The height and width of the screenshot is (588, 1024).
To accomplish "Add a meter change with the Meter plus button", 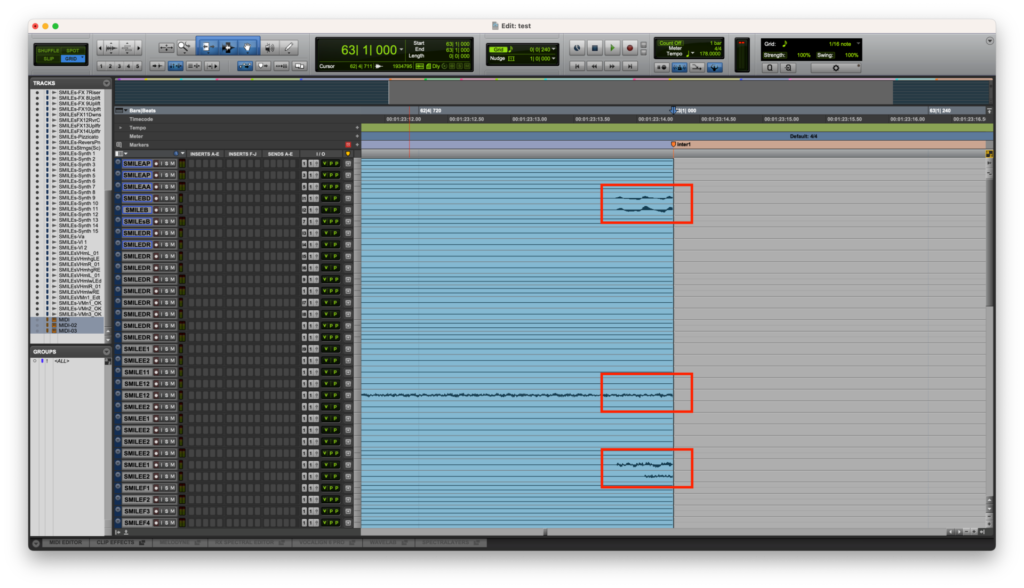I will (357, 137).
